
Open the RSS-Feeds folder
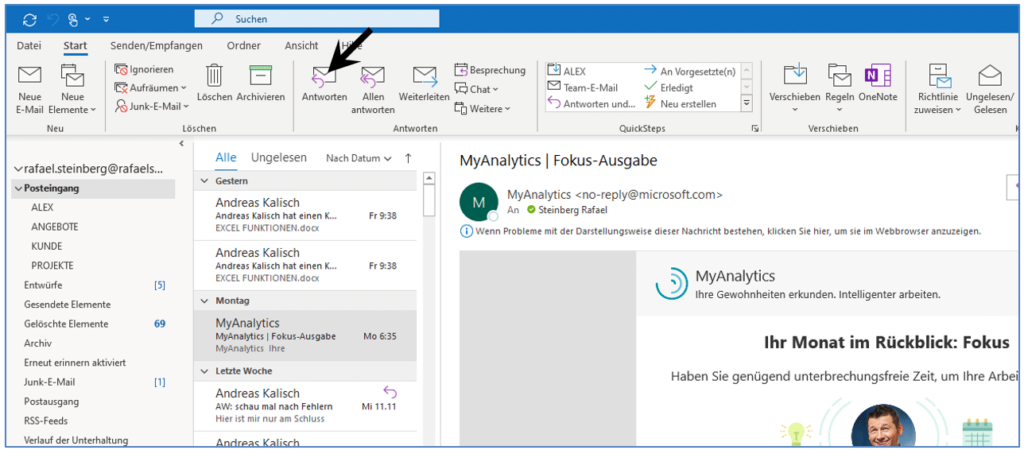(46, 421)
